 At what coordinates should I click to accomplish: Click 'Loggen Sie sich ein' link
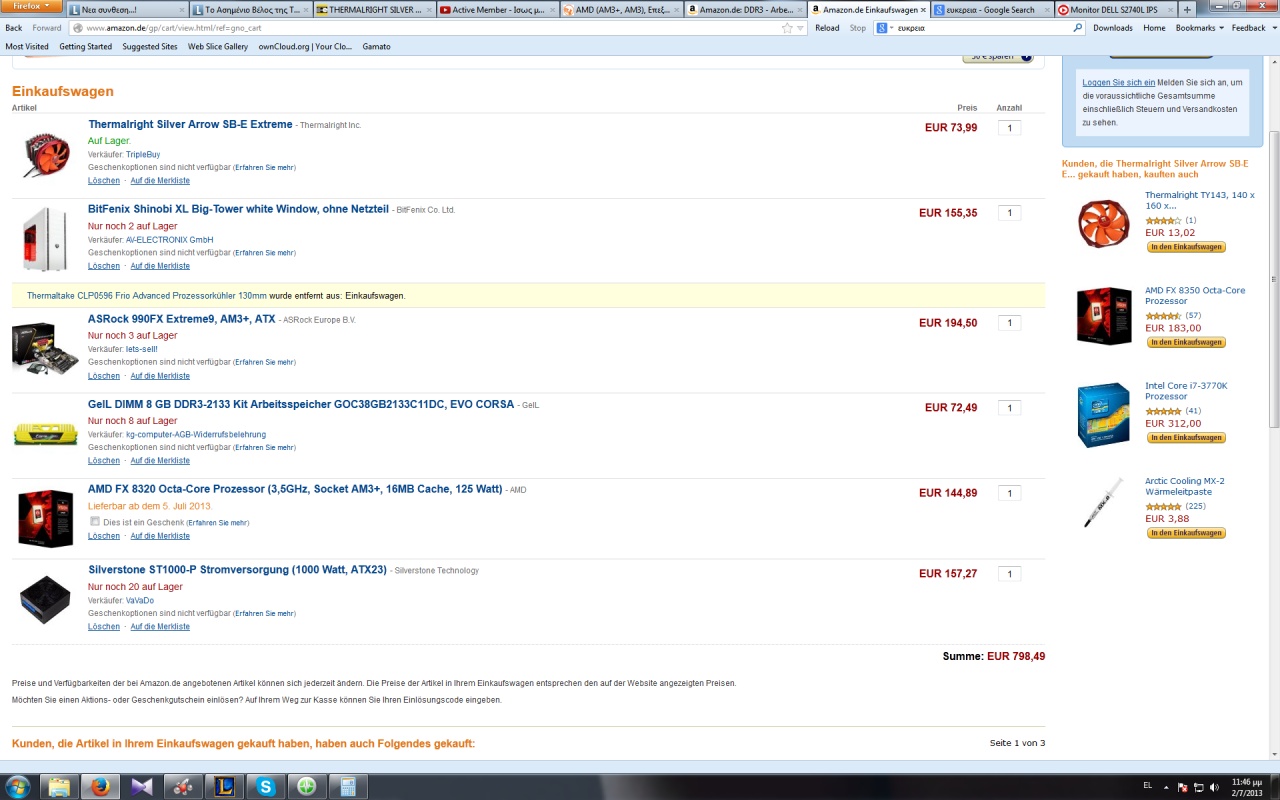pyautogui.click(x=1118, y=82)
